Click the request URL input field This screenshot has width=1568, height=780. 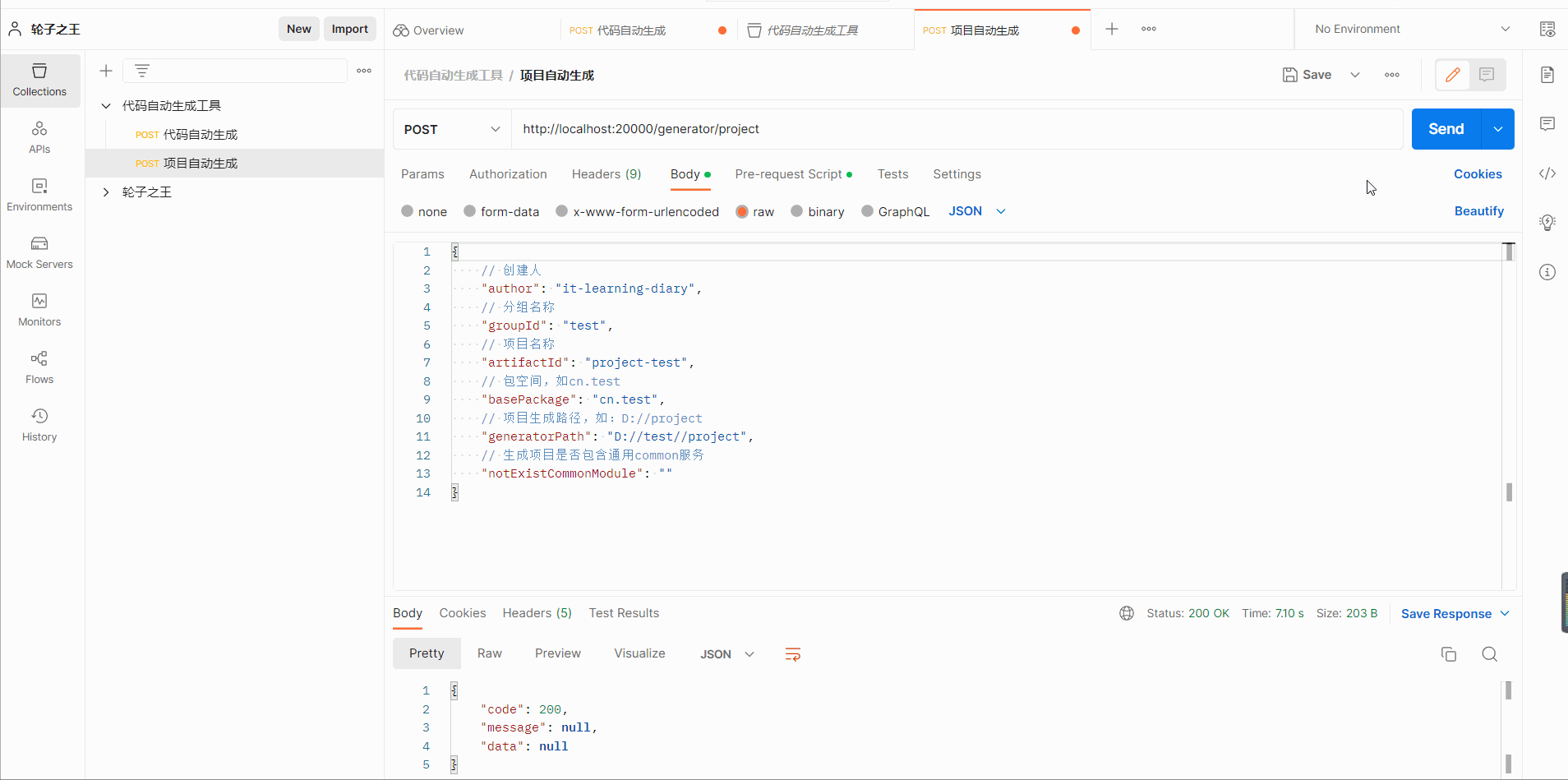point(957,129)
